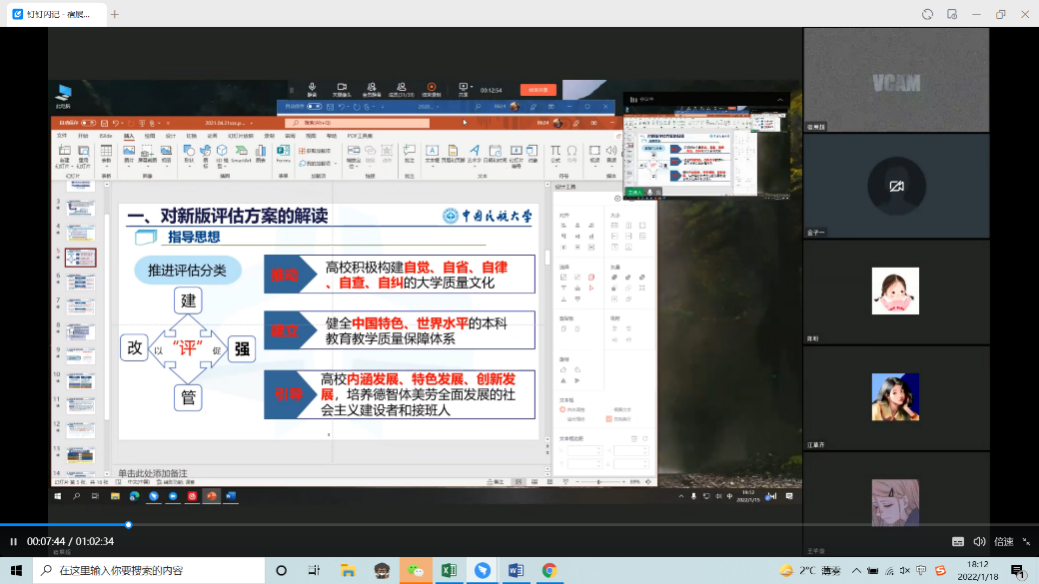Open a new tab with plus button
Screen dimensions: 1039x584
click(115, 14)
